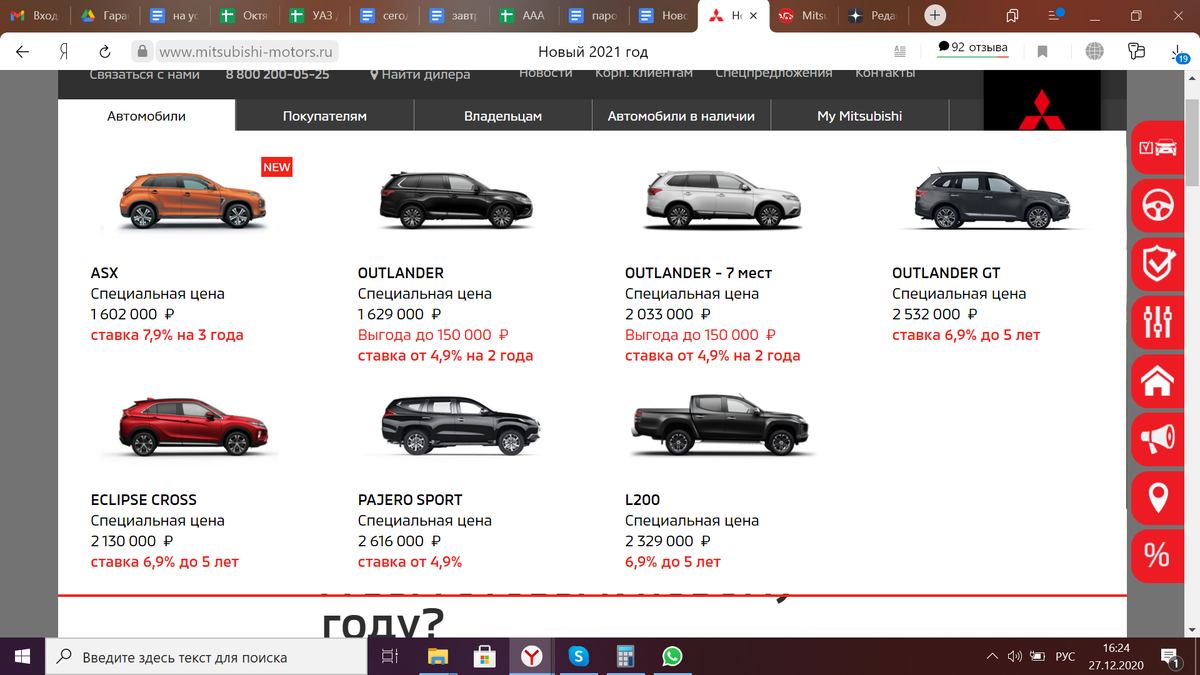Click the L200 model name
This screenshot has height=675, width=1200.
tap(642, 500)
